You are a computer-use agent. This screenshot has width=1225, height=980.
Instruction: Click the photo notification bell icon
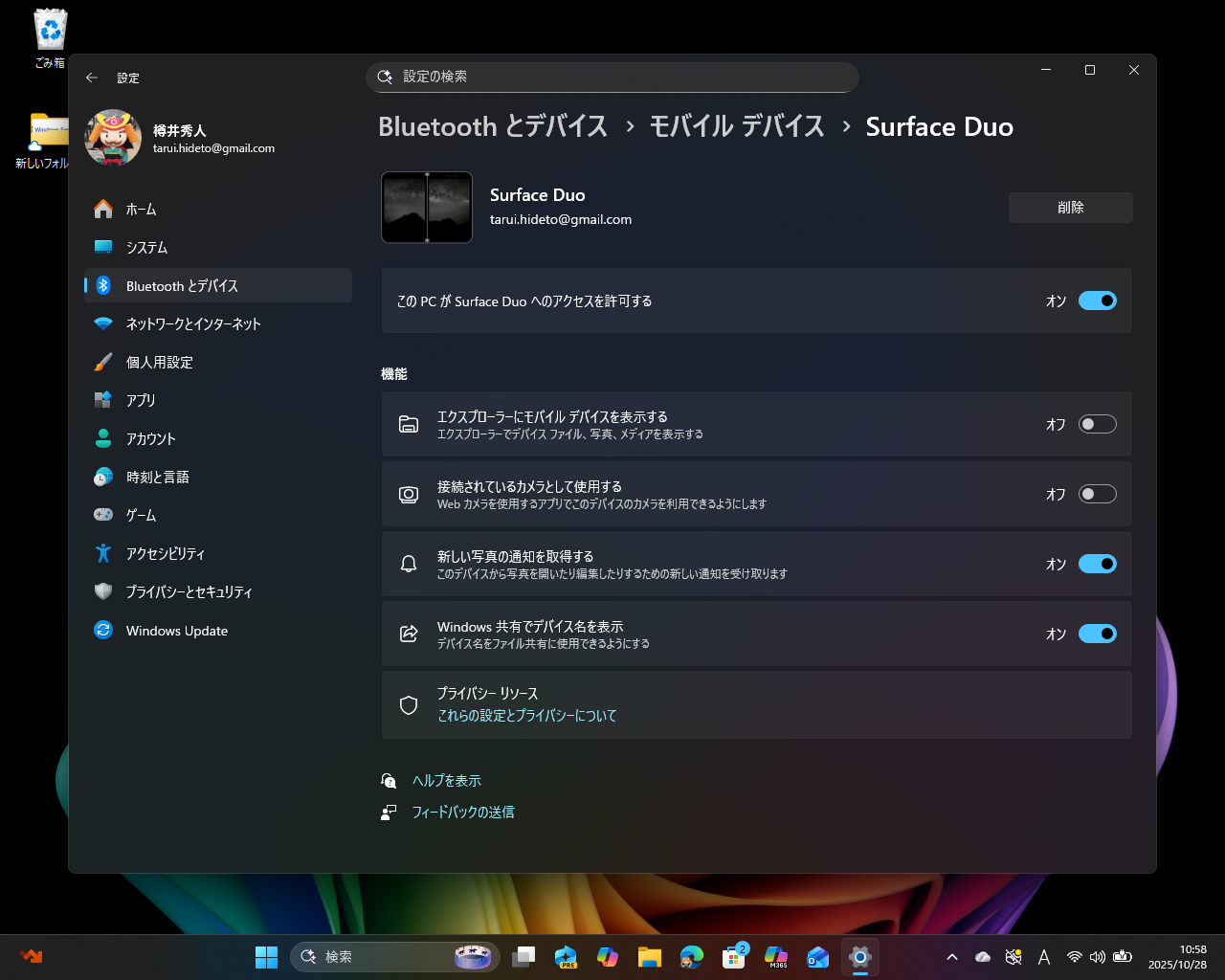(x=409, y=564)
